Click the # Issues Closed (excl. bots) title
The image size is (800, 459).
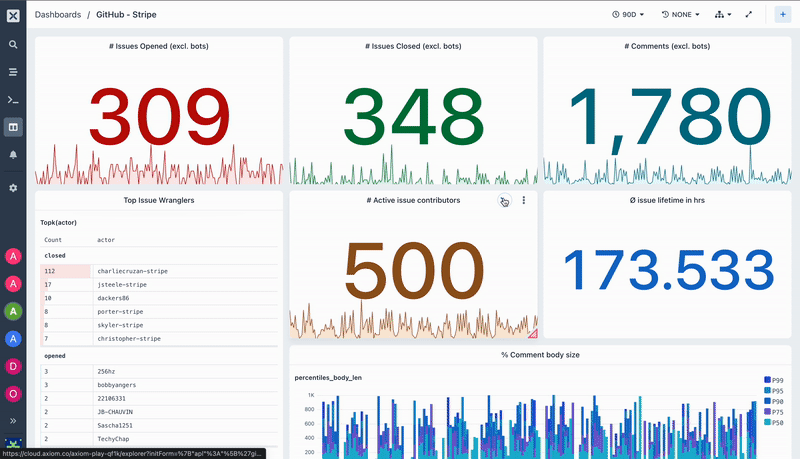(413, 46)
